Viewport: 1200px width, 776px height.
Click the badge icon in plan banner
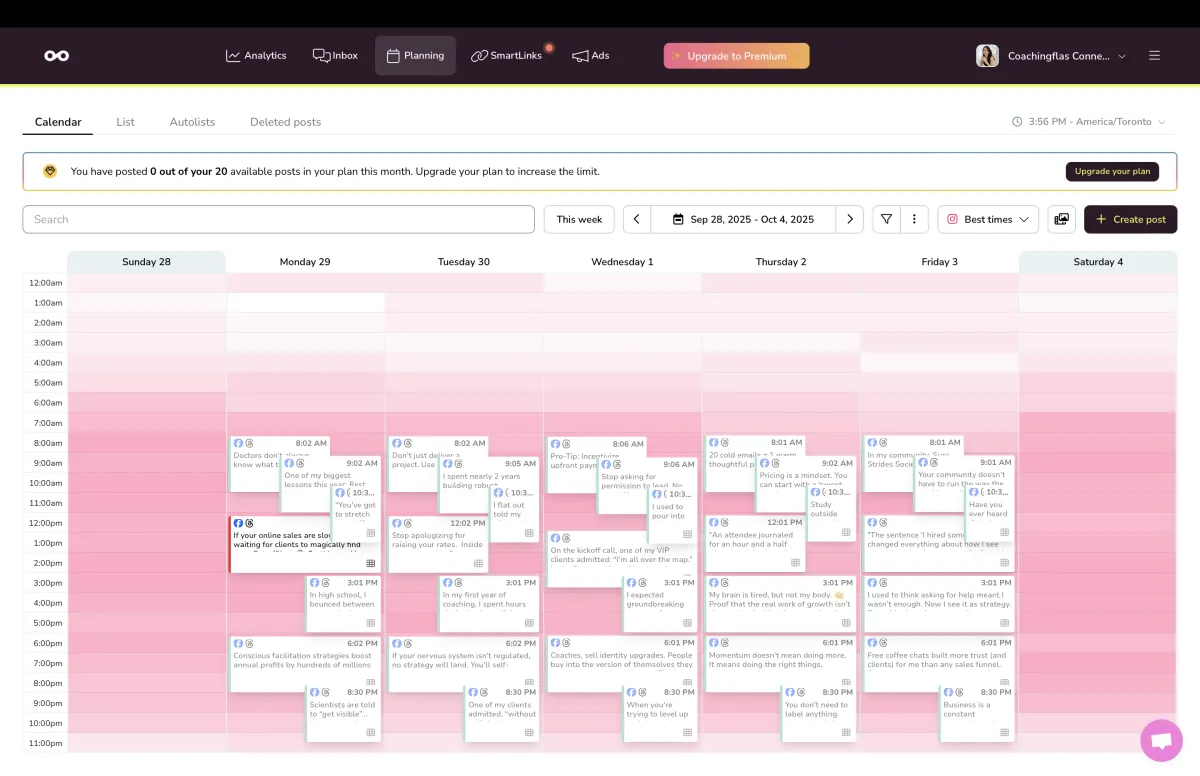click(x=50, y=171)
